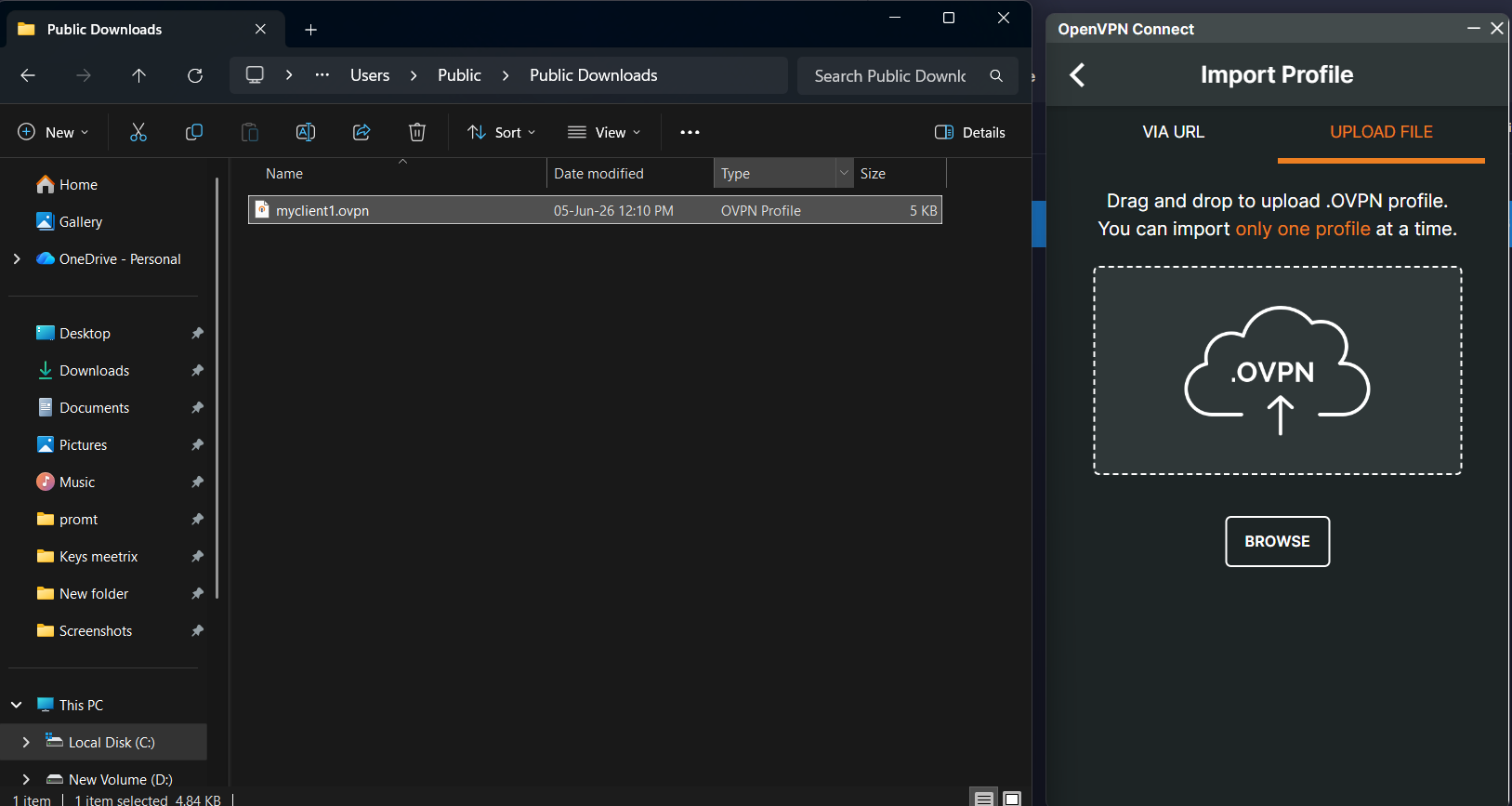Expand New Volume (D:) node

pyautogui.click(x=26, y=779)
